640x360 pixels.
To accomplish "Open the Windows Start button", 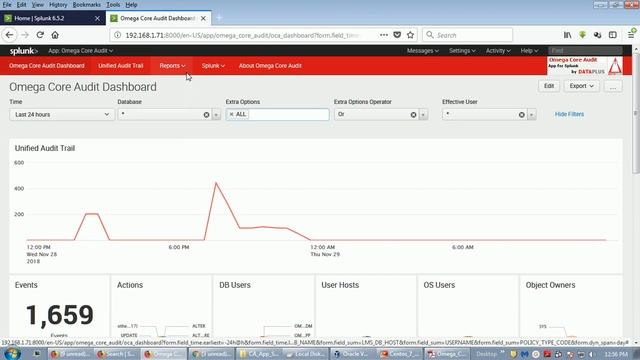I will 12,353.
